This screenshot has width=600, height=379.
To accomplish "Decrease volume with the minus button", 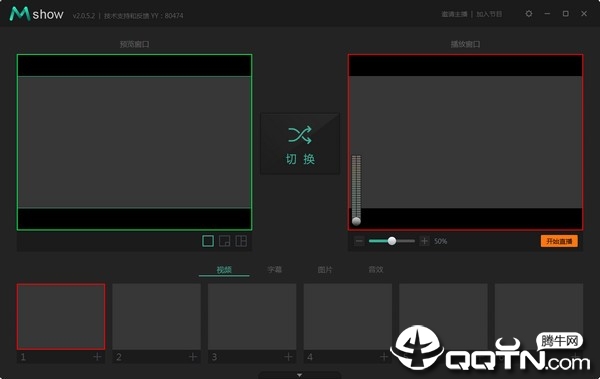I will point(359,241).
